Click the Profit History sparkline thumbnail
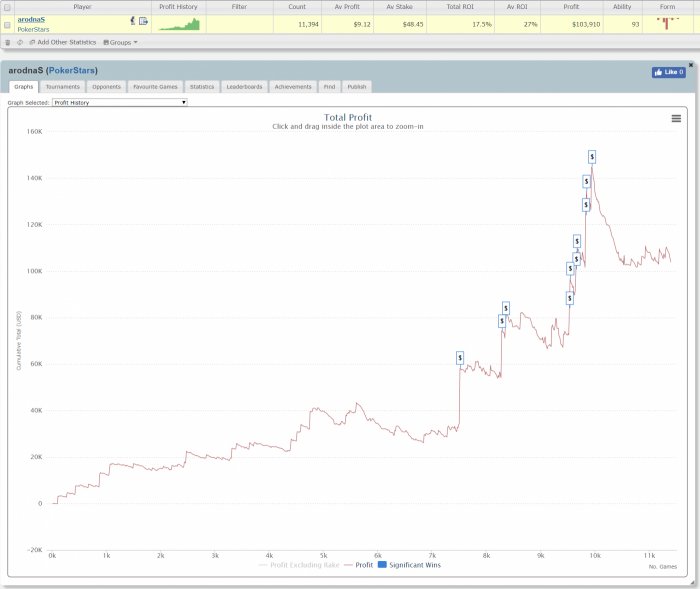This screenshot has width=700, height=589. click(x=180, y=23)
